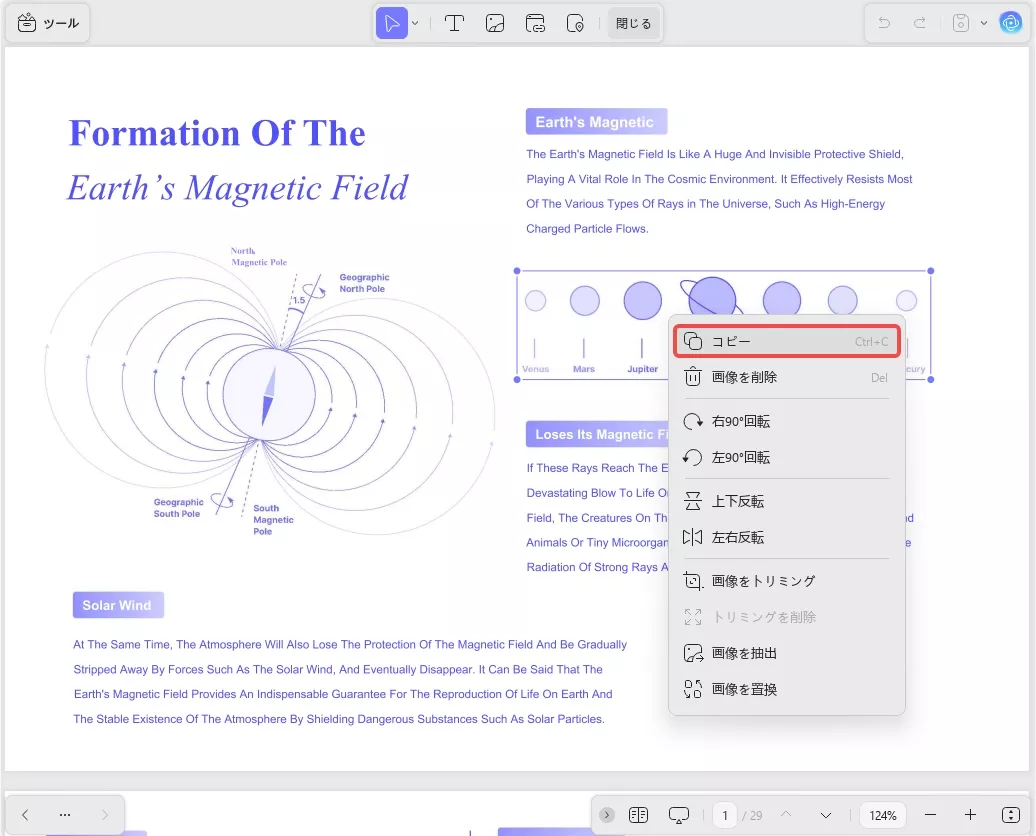Toggle the two-page reading view icon
1036x836 pixels.
(x=638, y=815)
